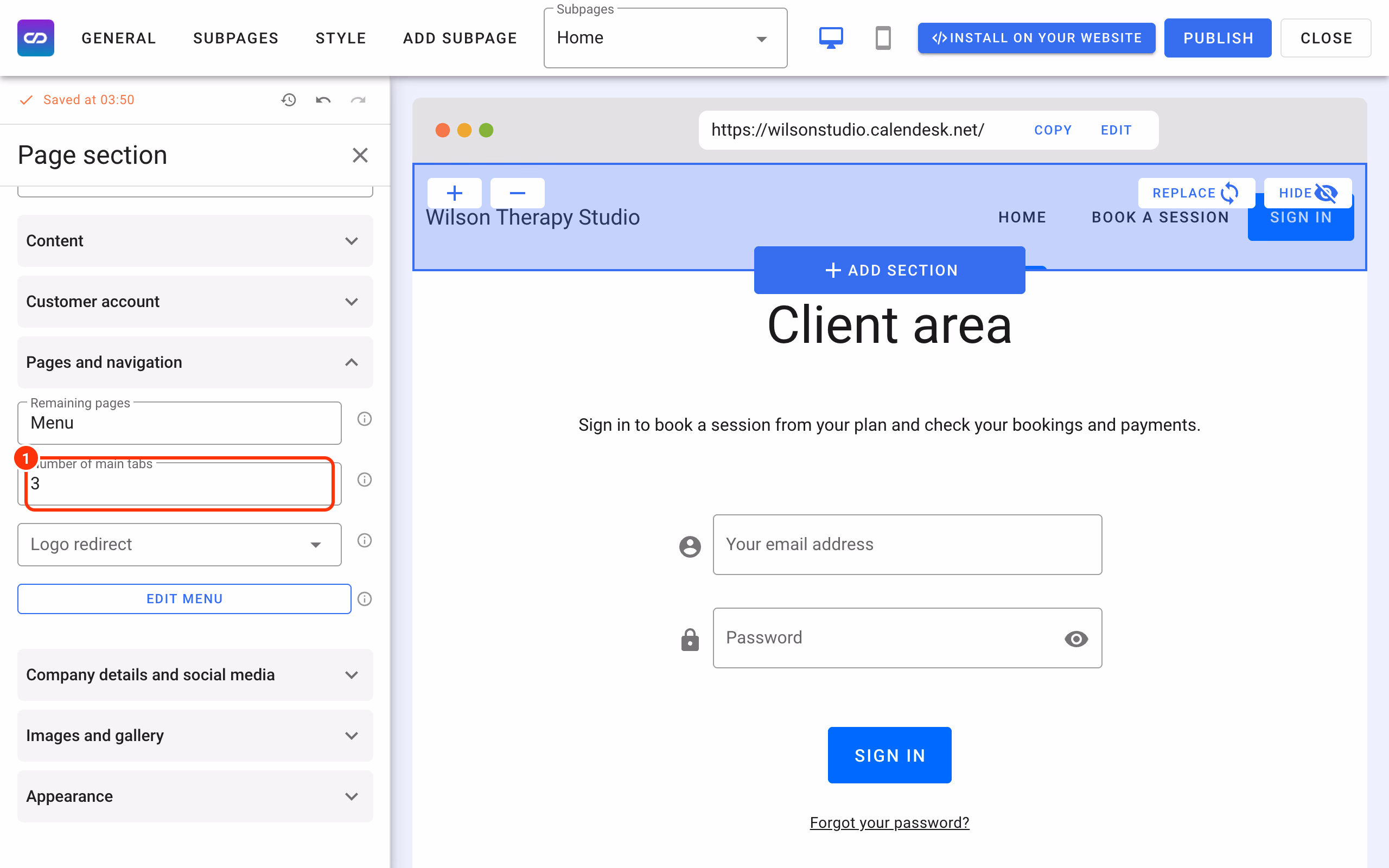Image resolution: width=1389 pixels, height=868 pixels.
Task: Open the Subpages Home dropdown
Action: (x=665, y=38)
